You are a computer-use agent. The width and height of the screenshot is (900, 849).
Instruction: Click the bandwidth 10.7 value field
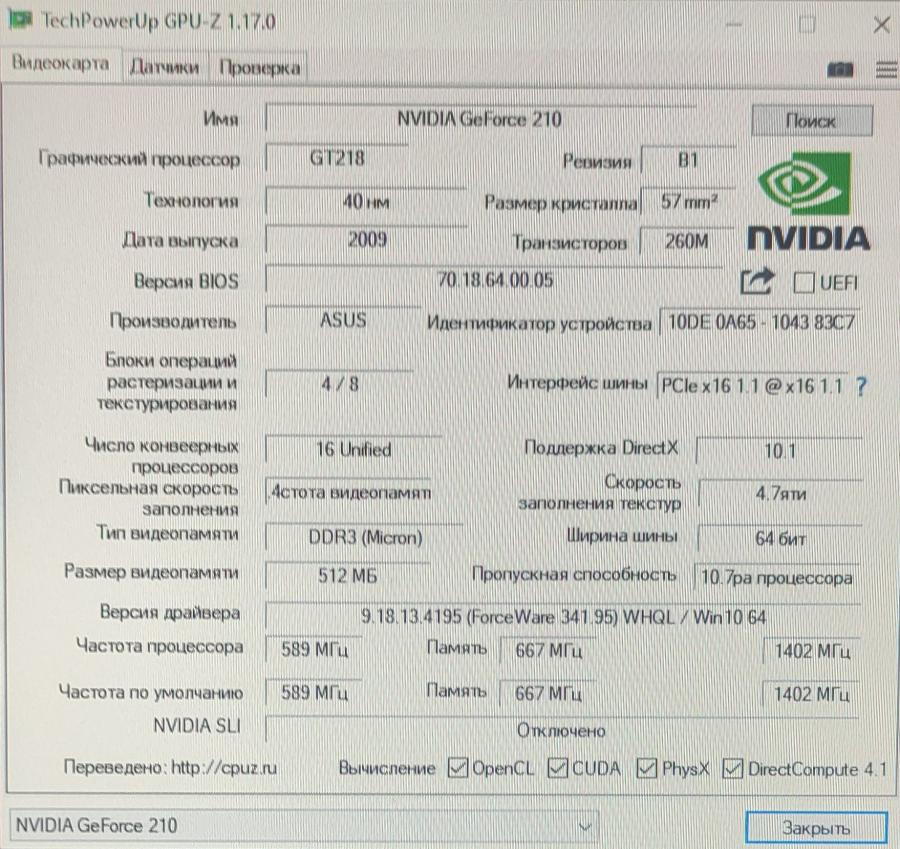click(777, 577)
